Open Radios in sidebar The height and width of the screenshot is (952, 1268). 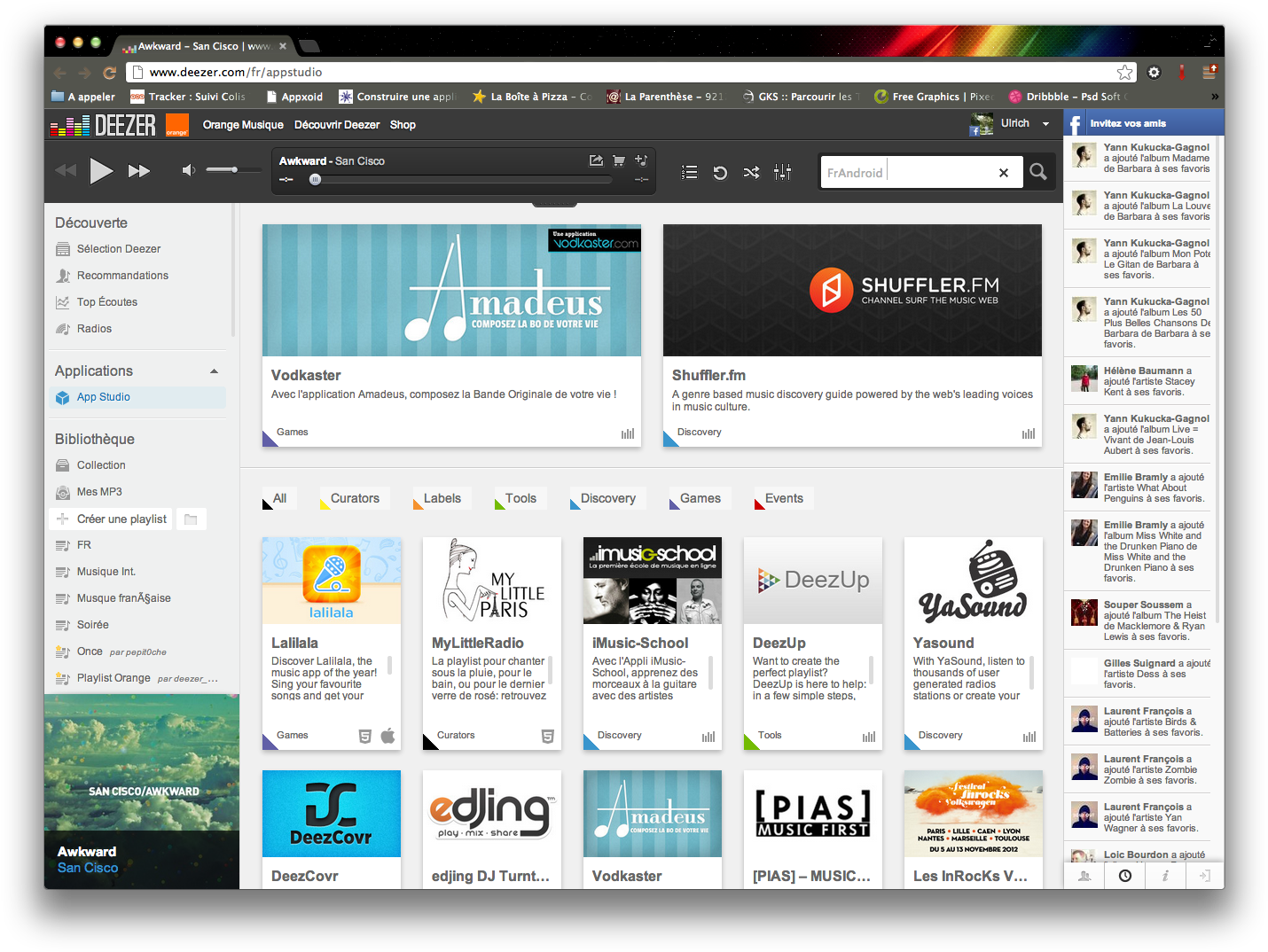click(94, 329)
